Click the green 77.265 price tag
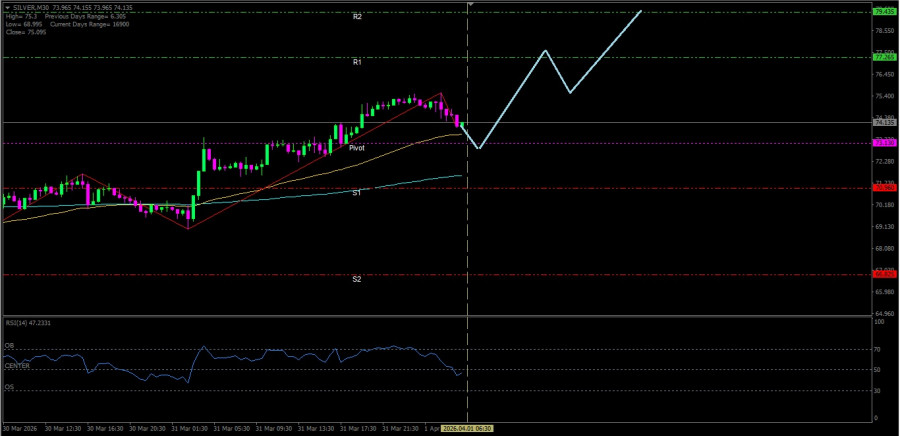This screenshot has width=900, height=436. pyautogui.click(x=883, y=58)
